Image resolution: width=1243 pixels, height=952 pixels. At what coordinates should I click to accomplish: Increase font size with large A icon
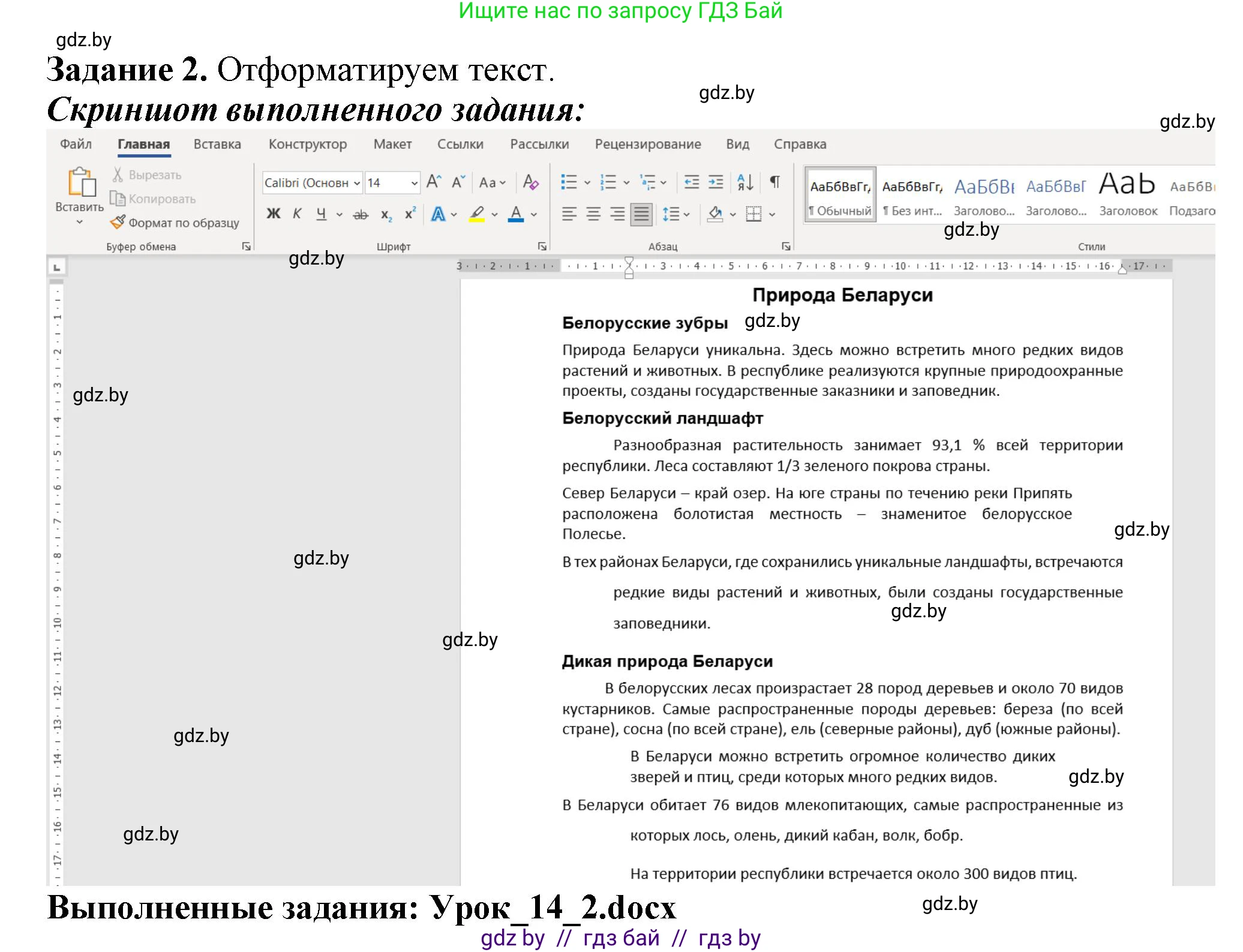point(434,182)
